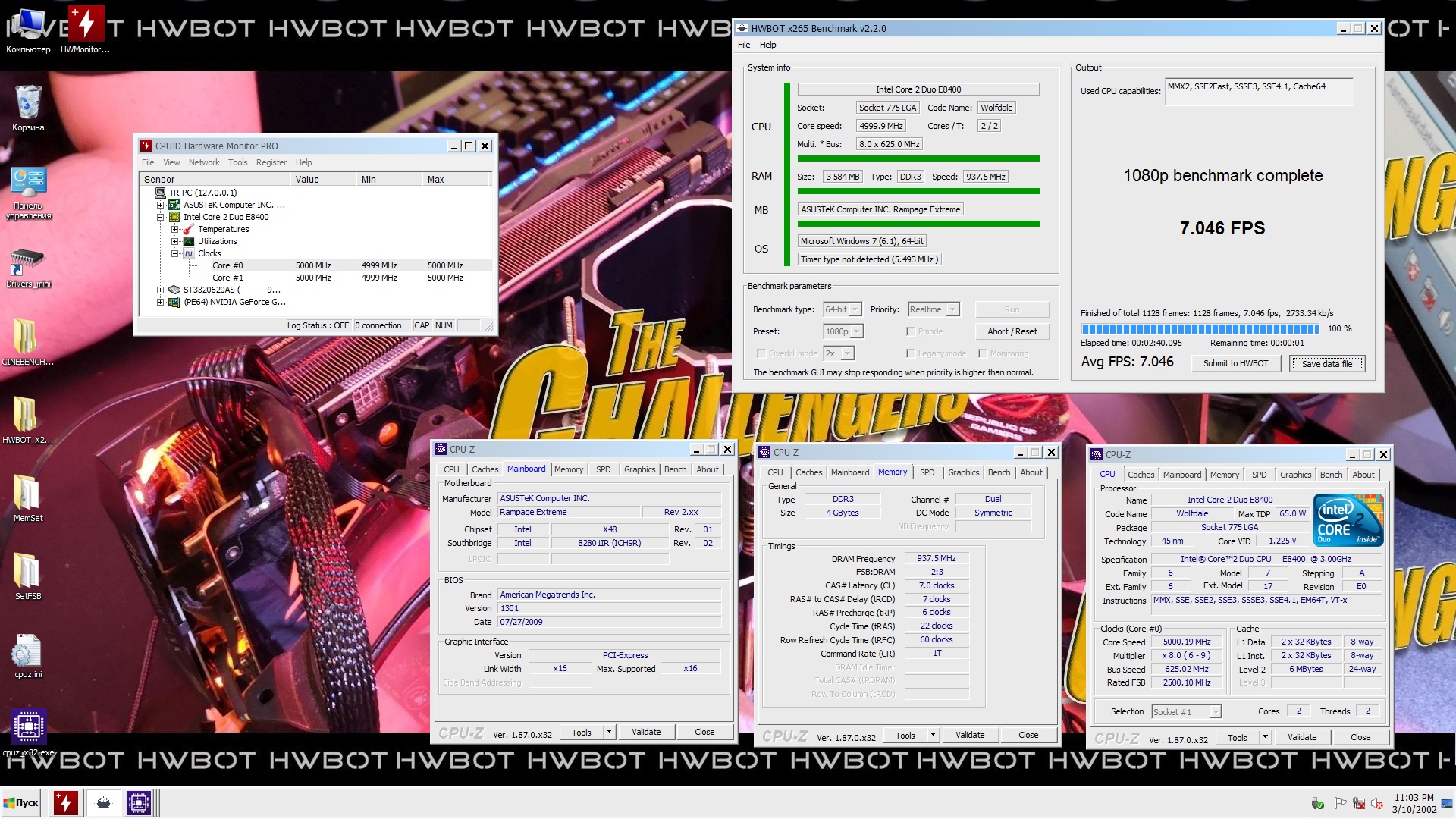Viewport: 1456px width, 819px height.
Task: Click the clock showing 11:03 PM
Action: point(1414,798)
